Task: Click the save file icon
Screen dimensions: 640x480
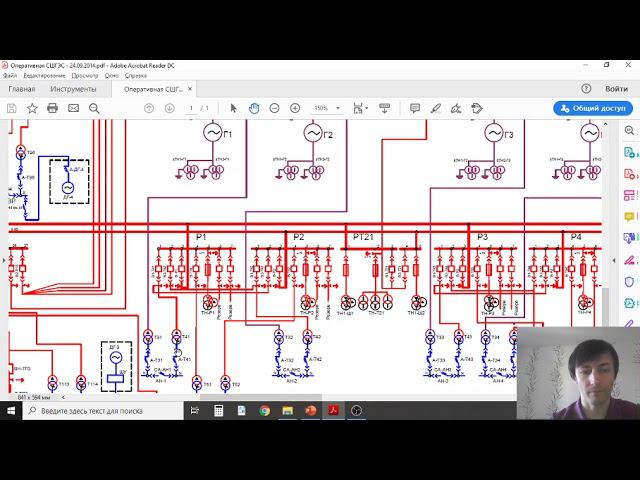Action: click(x=11, y=108)
